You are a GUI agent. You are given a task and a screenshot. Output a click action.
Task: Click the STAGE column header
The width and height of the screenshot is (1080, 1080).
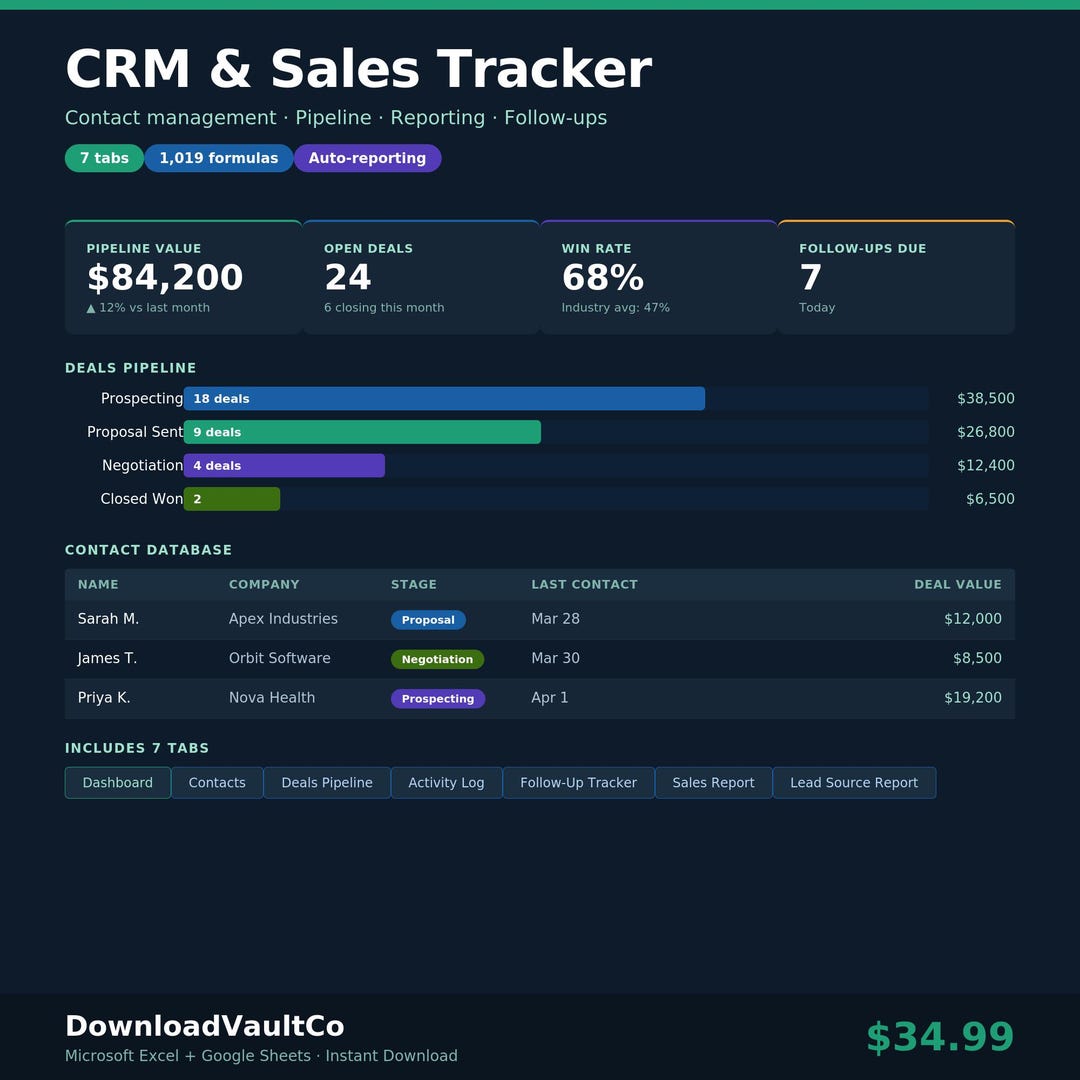coord(414,584)
